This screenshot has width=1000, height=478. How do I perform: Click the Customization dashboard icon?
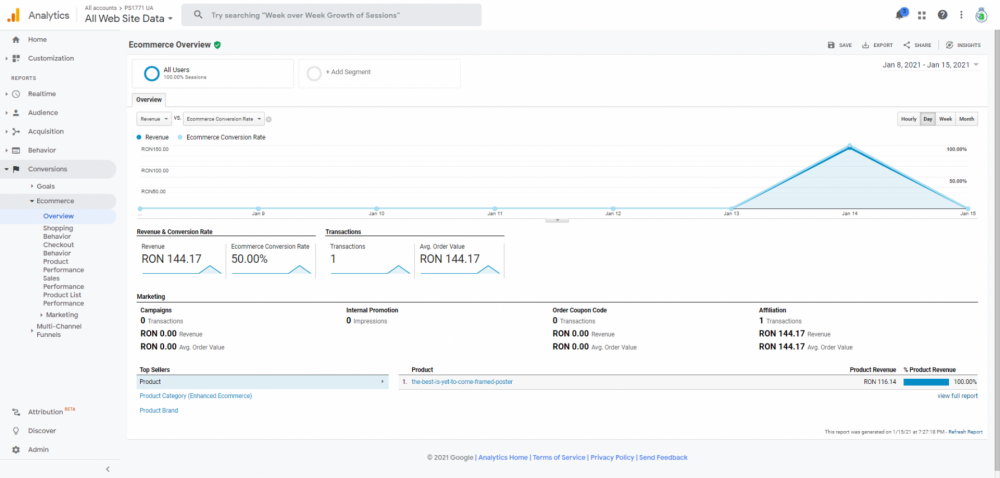tap(16, 59)
